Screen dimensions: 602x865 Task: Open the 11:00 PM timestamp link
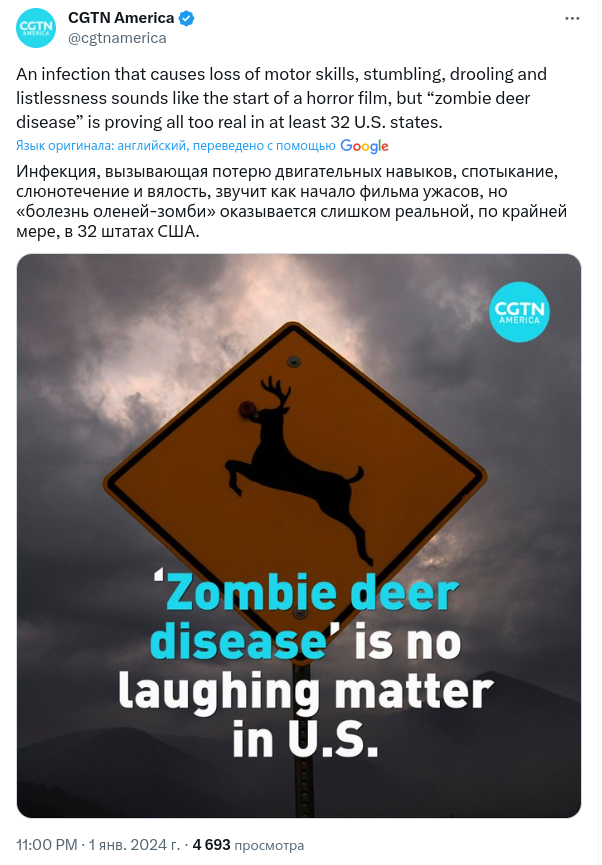[46, 845]
